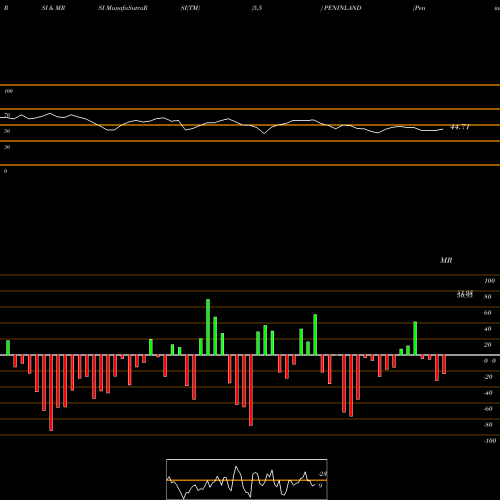Click the 30 level label on RSI chart

(7, 147)
